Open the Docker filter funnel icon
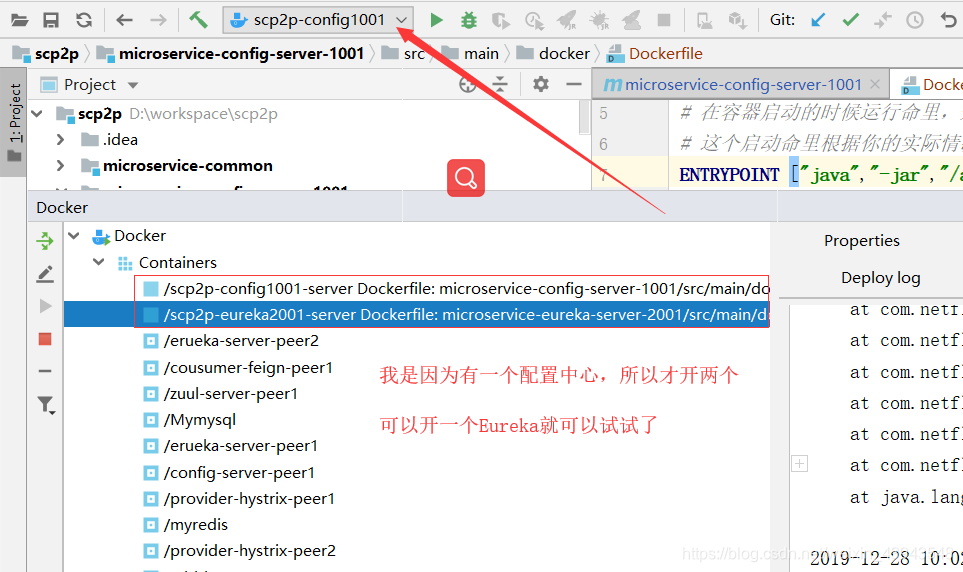Screen dimensions: 963x572 (45, 404)
